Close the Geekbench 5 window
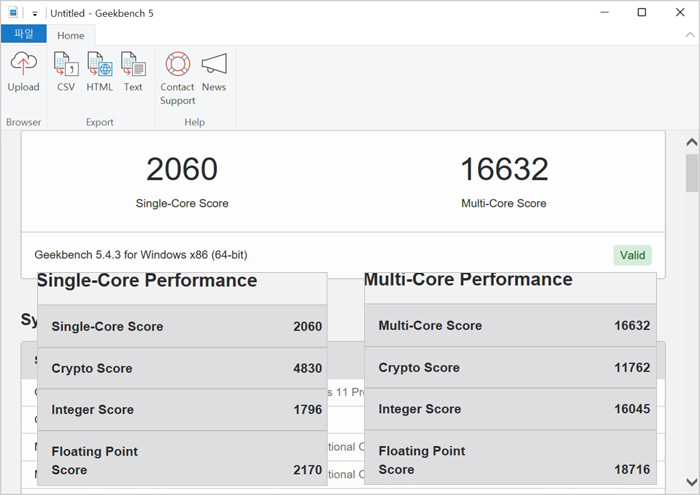 point(680,12)
